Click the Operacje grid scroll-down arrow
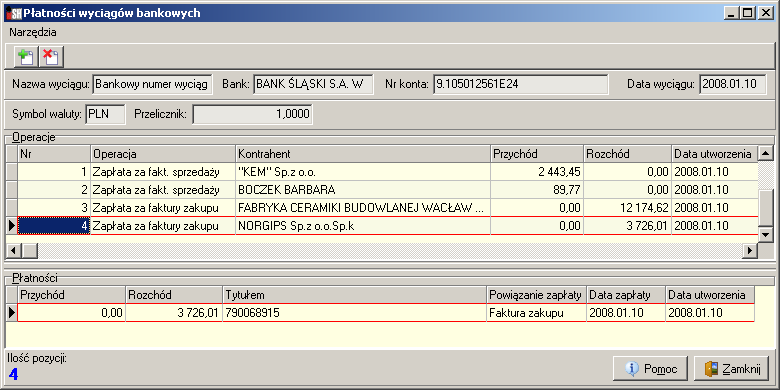This screenshot has width=780, height=390. (x=765, y=234)
